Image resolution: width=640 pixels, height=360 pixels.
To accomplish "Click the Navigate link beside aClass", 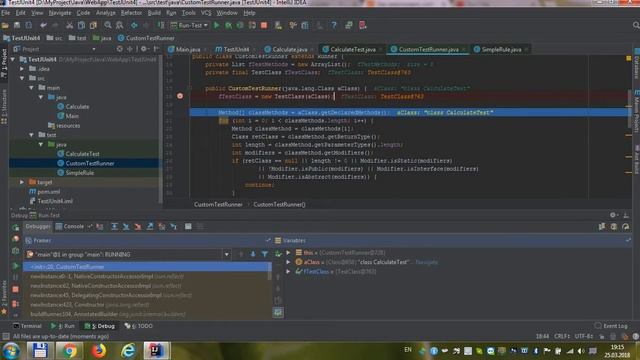I will point(427,262).
